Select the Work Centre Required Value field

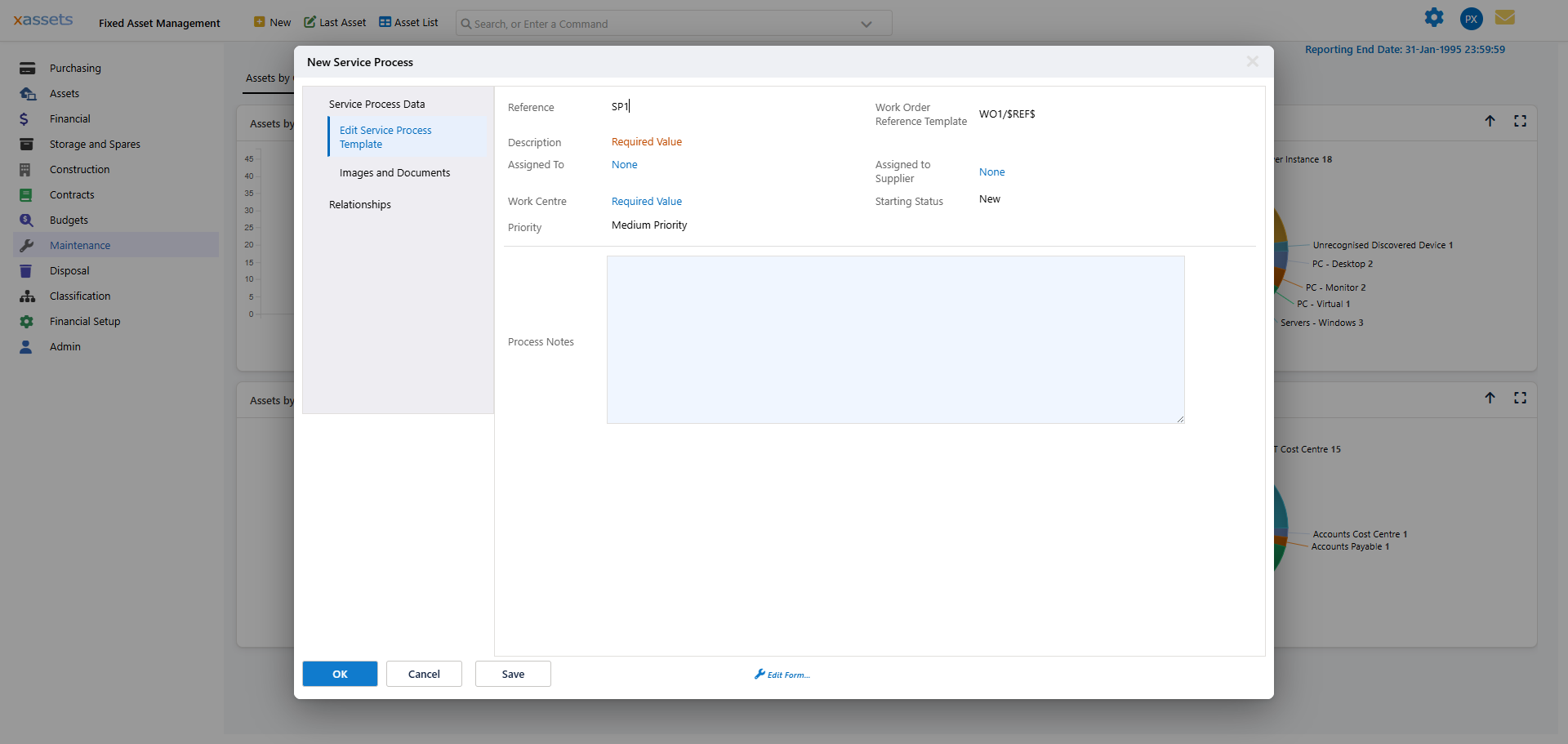(646, 201)
